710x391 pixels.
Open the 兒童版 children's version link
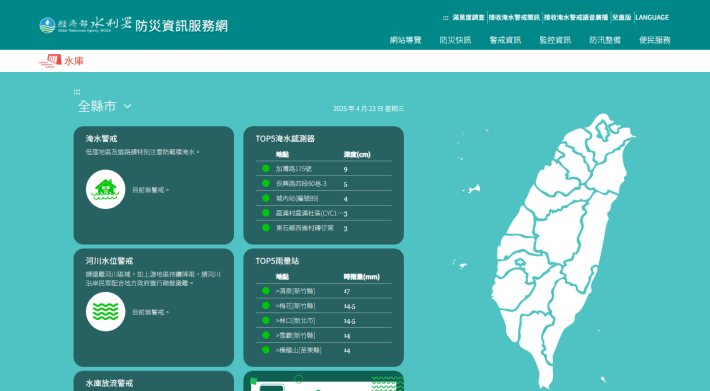[x=622, y=17]
